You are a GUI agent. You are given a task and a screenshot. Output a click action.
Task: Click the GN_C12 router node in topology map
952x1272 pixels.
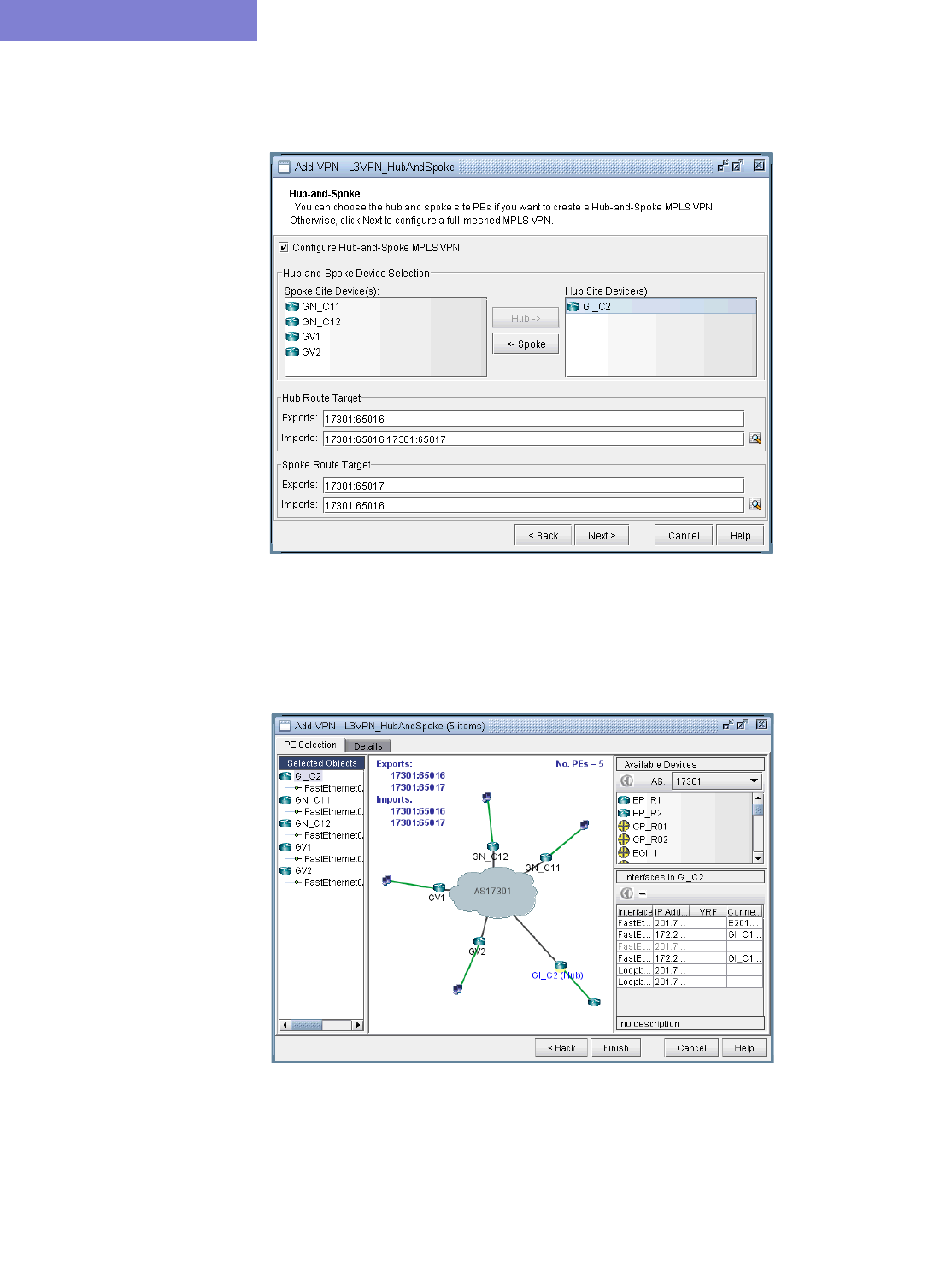[493, 846]
